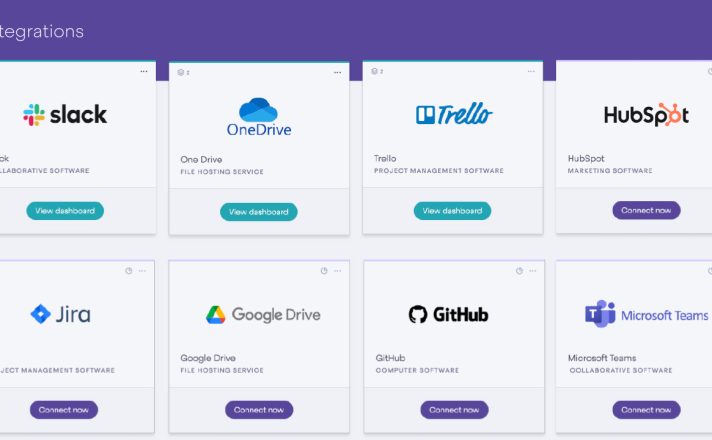
Task: Connect Microsoft Teams now
Action: pyautogui.click(x=646, y=410)
